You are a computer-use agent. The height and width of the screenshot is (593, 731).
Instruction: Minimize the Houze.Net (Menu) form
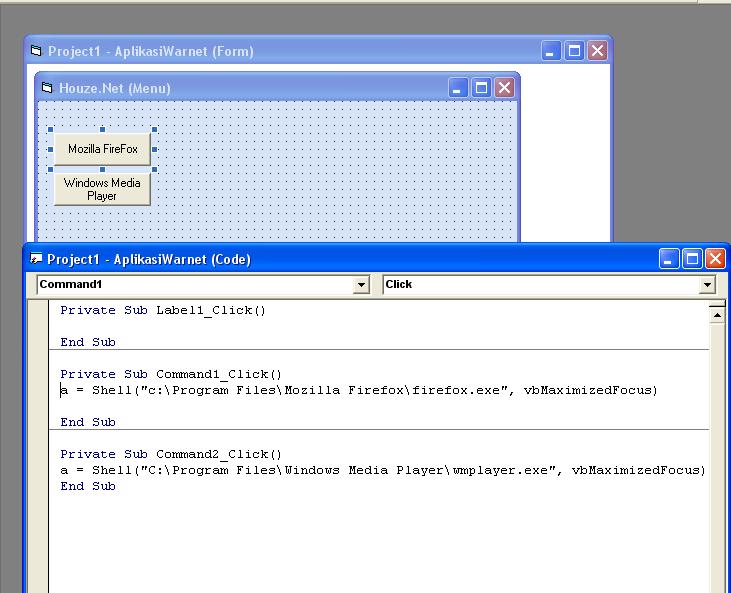[457, 88]
